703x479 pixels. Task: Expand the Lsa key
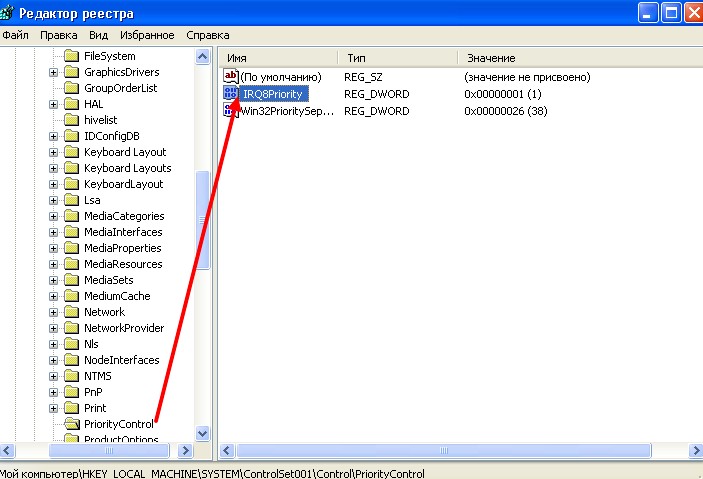pos(53,200)
